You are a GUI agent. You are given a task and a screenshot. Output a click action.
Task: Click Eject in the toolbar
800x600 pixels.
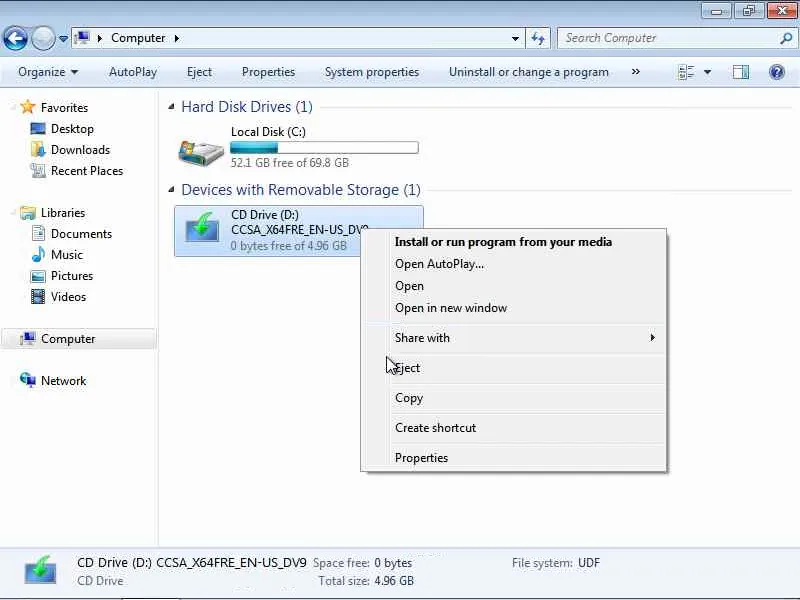(199, 72)
